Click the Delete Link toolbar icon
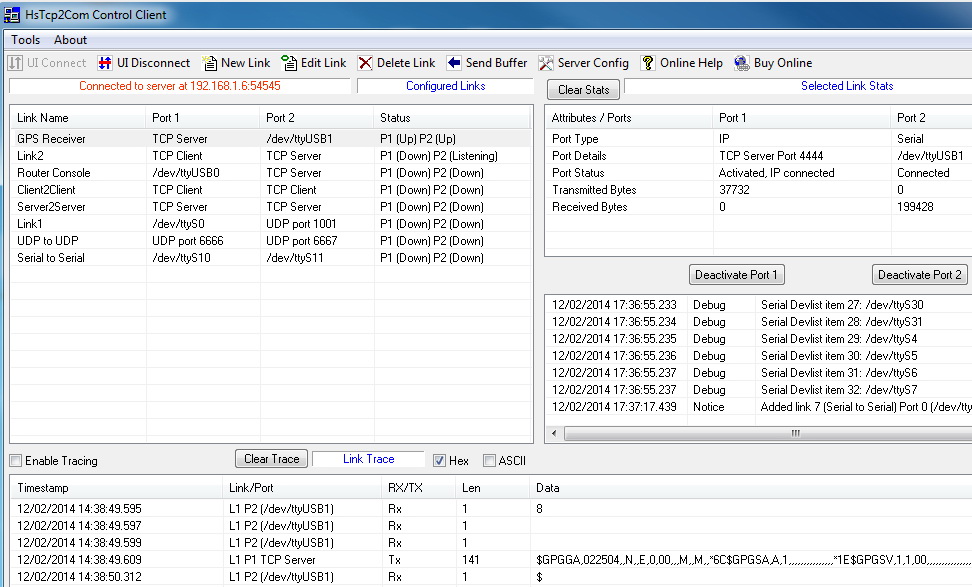The width and height of the screenshot is (972, 587). (x=366, y=63)
